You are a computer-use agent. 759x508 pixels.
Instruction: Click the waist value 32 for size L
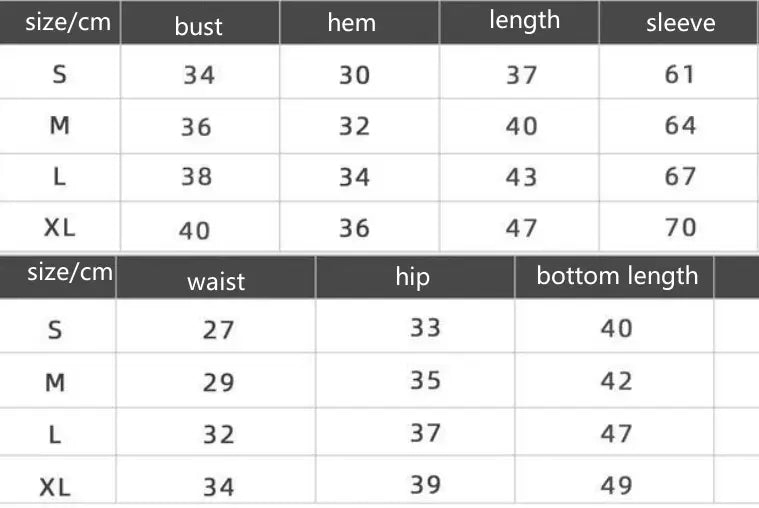point(218,435)
